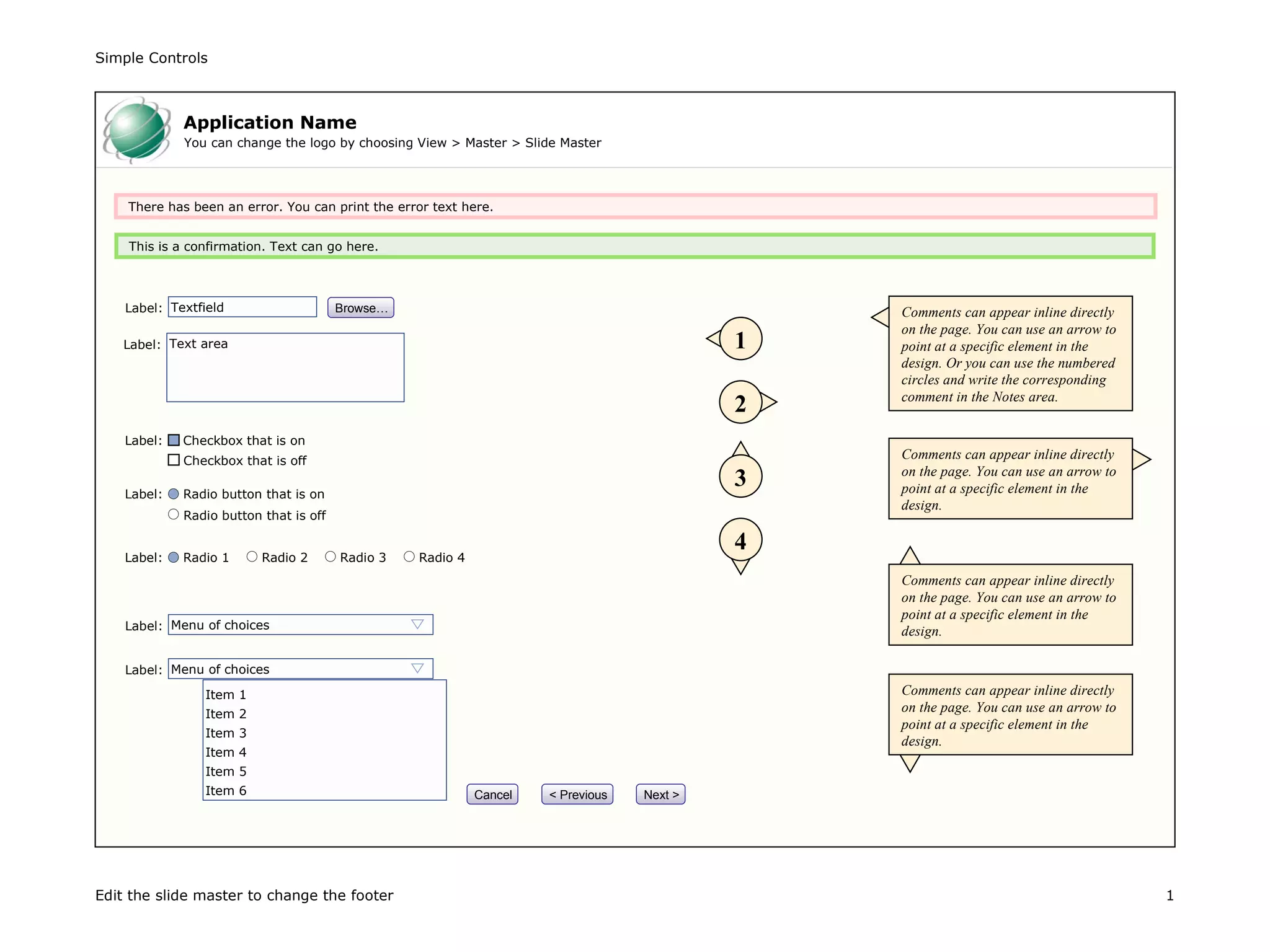Click the Next > button

point(660,795)
